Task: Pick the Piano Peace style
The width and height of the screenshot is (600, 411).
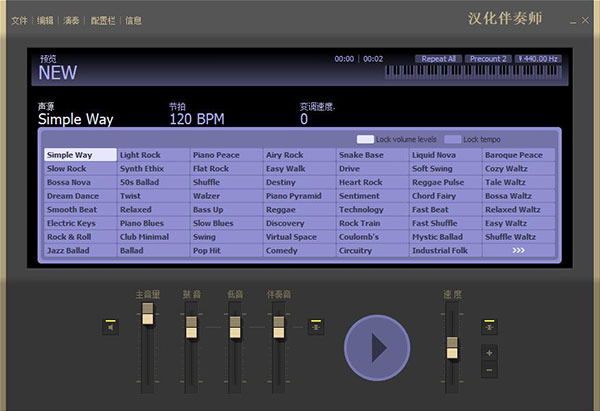Action: 227,155
